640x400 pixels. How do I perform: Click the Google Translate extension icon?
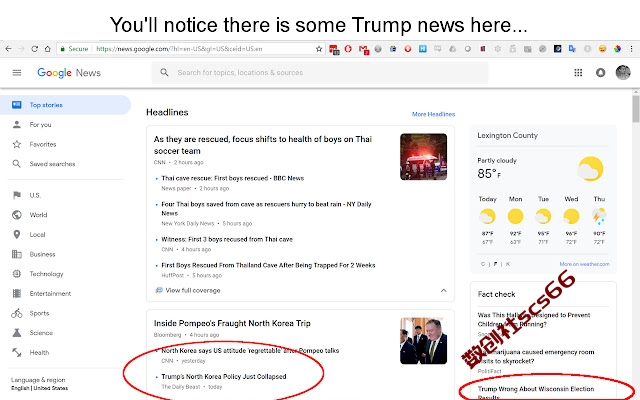(x=572, y=49)
